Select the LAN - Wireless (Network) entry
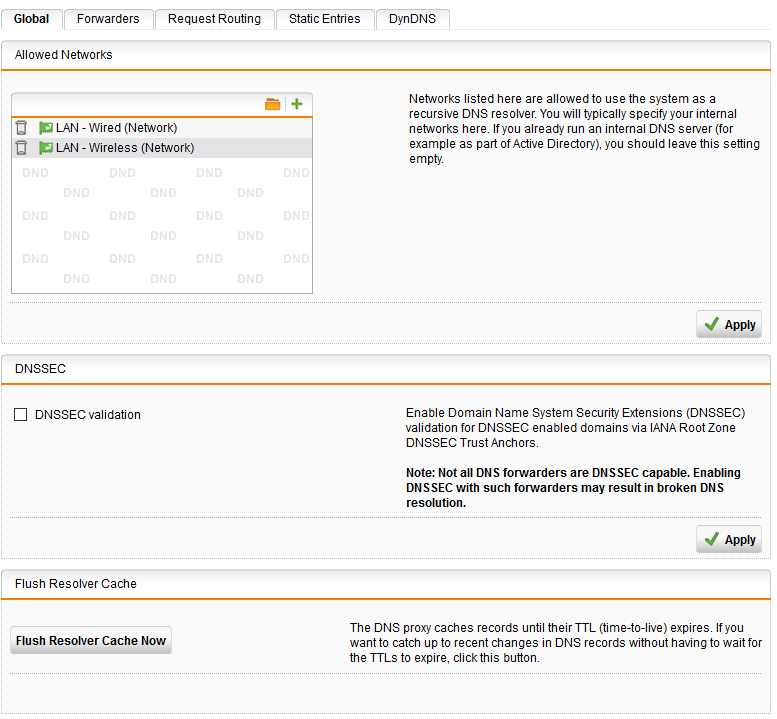 pyautogui.click(x=162, y=148)
